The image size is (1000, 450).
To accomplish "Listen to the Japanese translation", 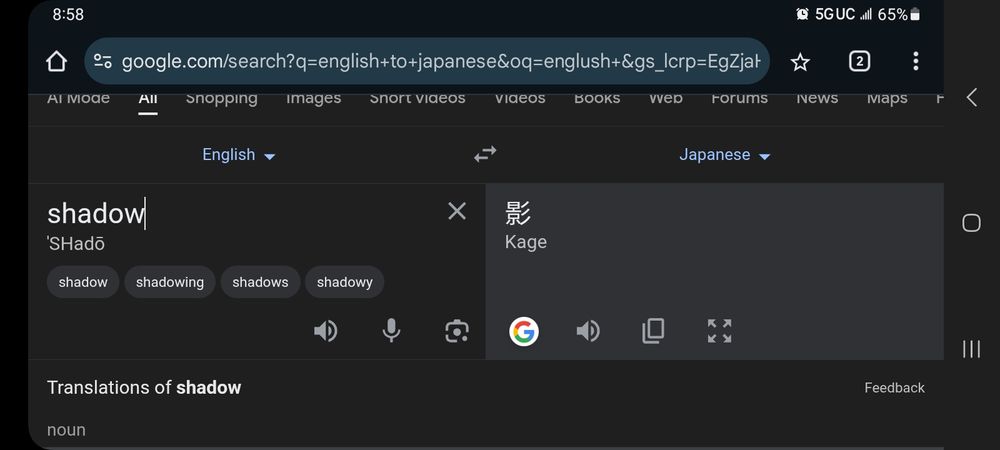I will 588,331.
